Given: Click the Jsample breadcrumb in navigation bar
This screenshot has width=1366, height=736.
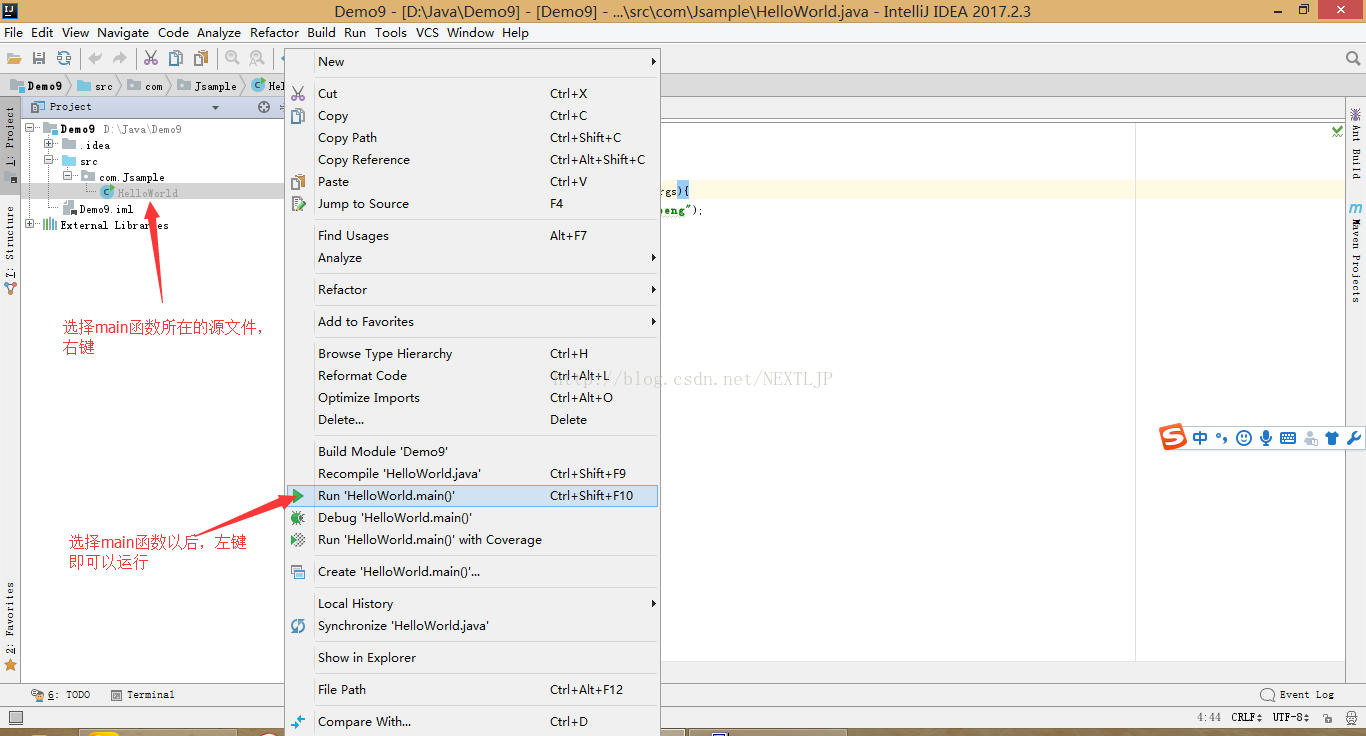Looking at the screenshot, I should pos(207,86).
